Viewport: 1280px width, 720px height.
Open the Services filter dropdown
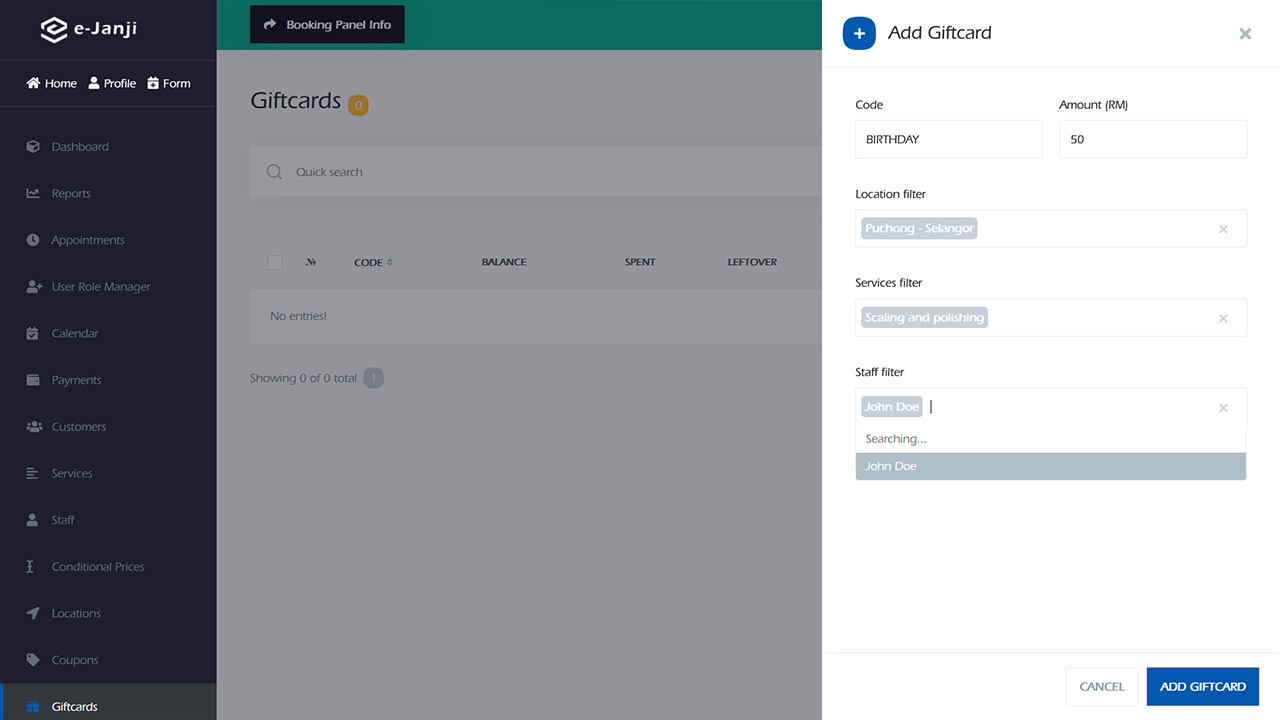coord(1051,318)
